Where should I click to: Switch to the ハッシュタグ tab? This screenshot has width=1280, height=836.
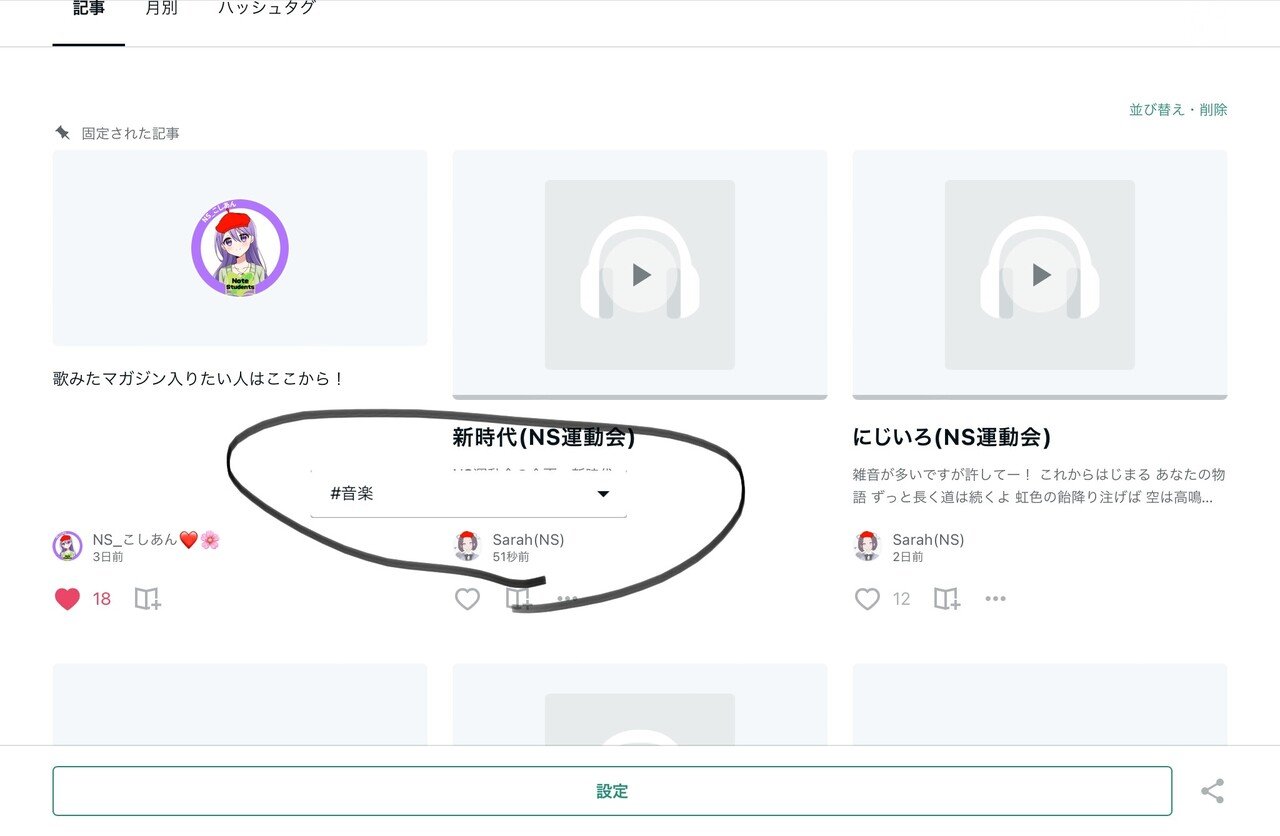(265, 8)
